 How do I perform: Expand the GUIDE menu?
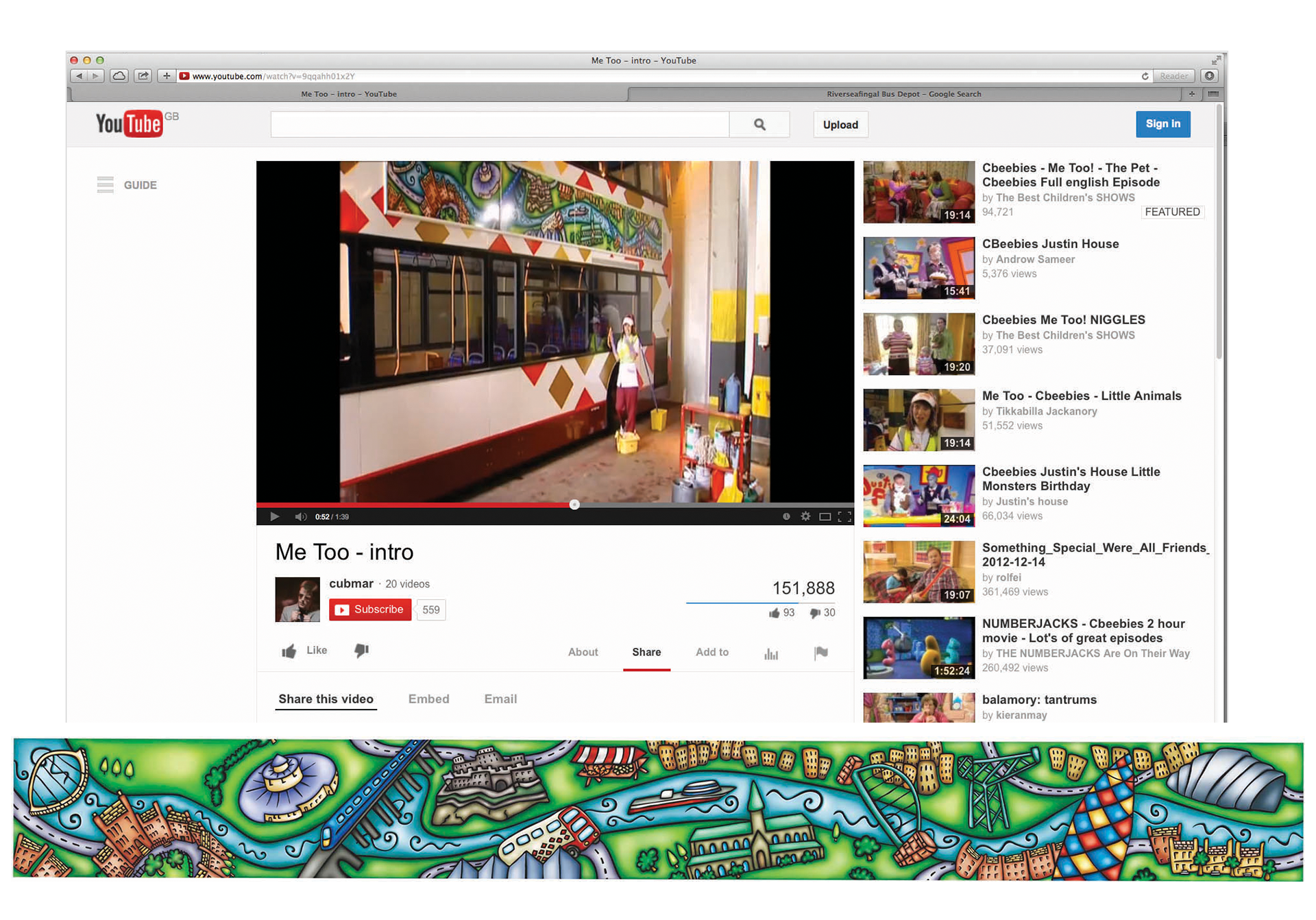pyautogui.click(x=127, y=185)
